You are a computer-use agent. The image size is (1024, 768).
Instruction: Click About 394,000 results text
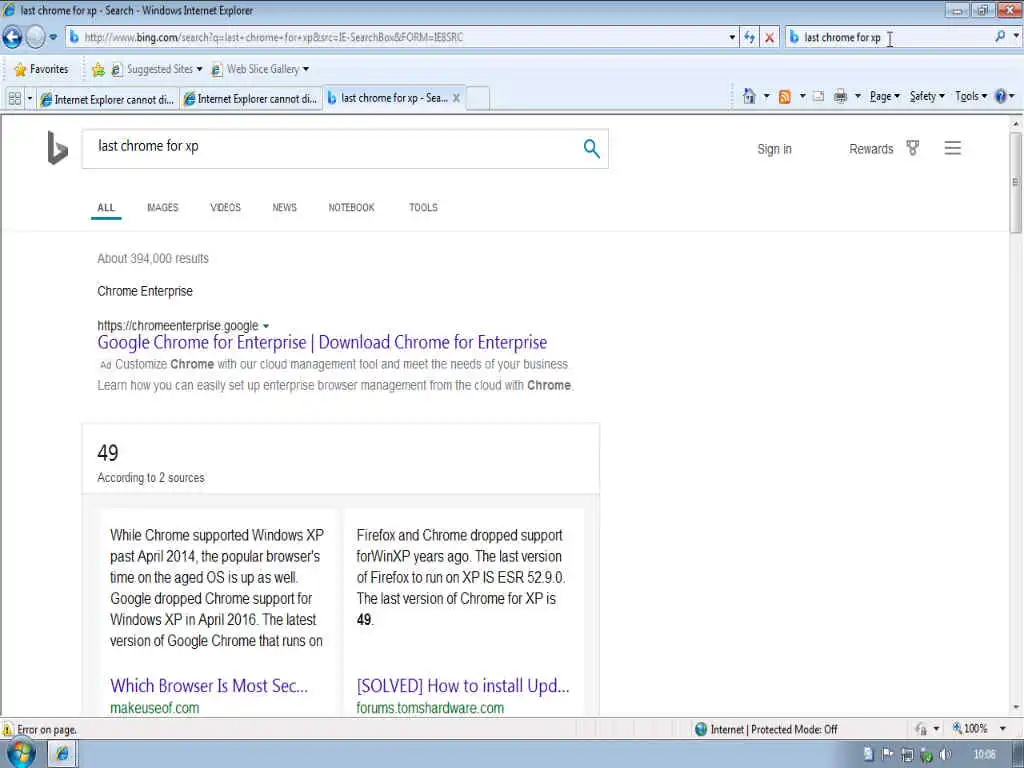pyautogui.click(x=153, y=259)
